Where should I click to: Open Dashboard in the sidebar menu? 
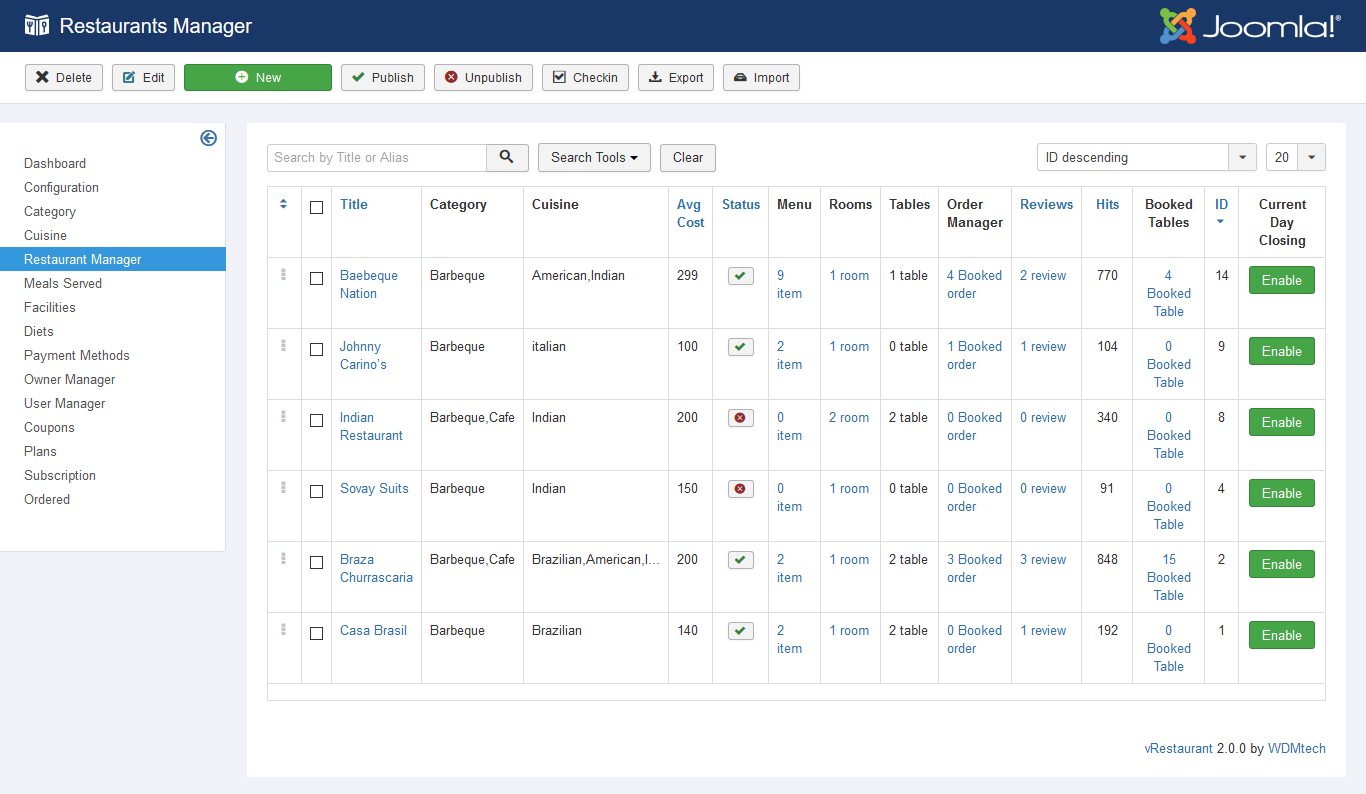pyautogui.click(x=55, y=163)
